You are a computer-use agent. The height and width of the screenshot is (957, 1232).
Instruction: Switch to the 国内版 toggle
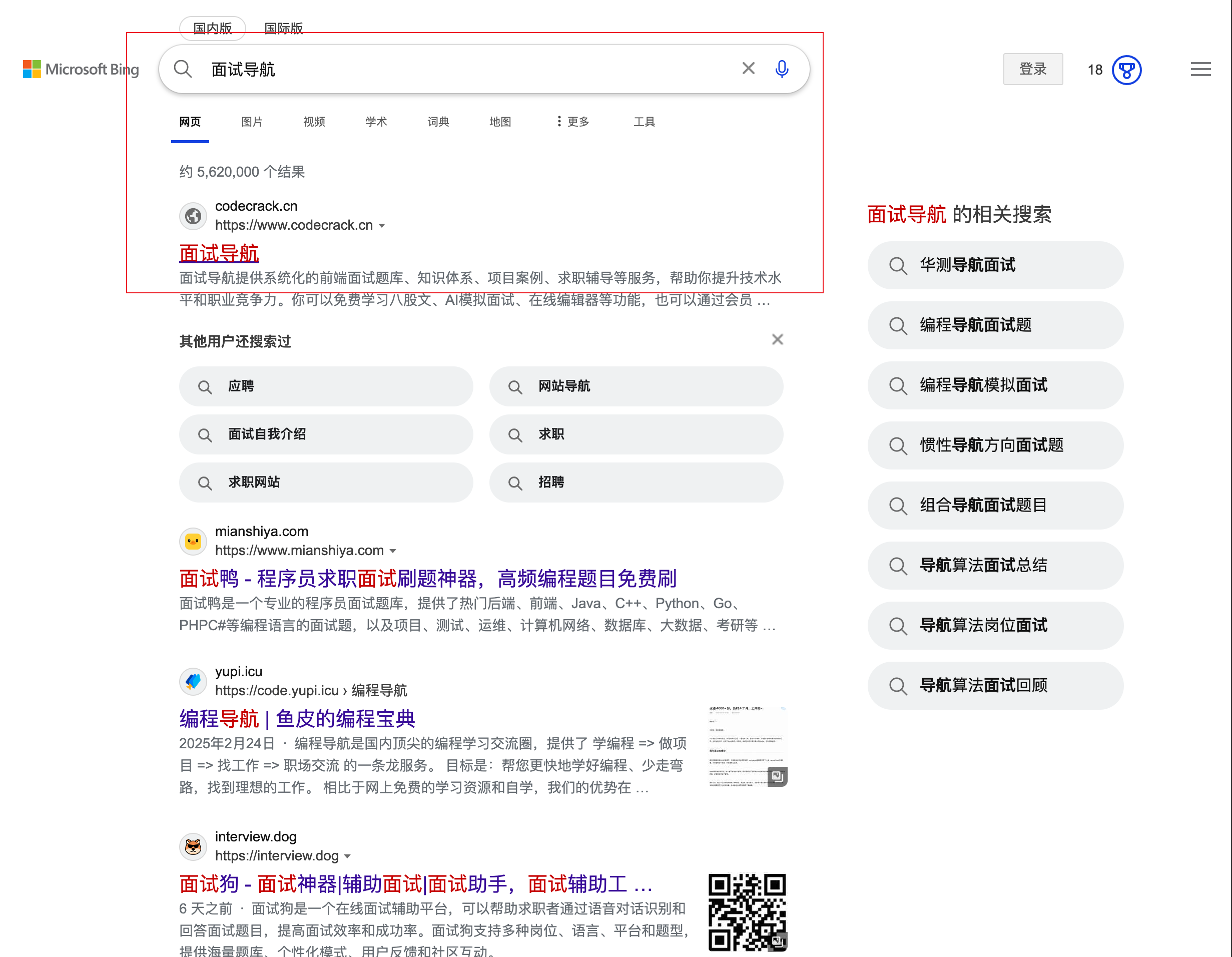tap(212, 28)
